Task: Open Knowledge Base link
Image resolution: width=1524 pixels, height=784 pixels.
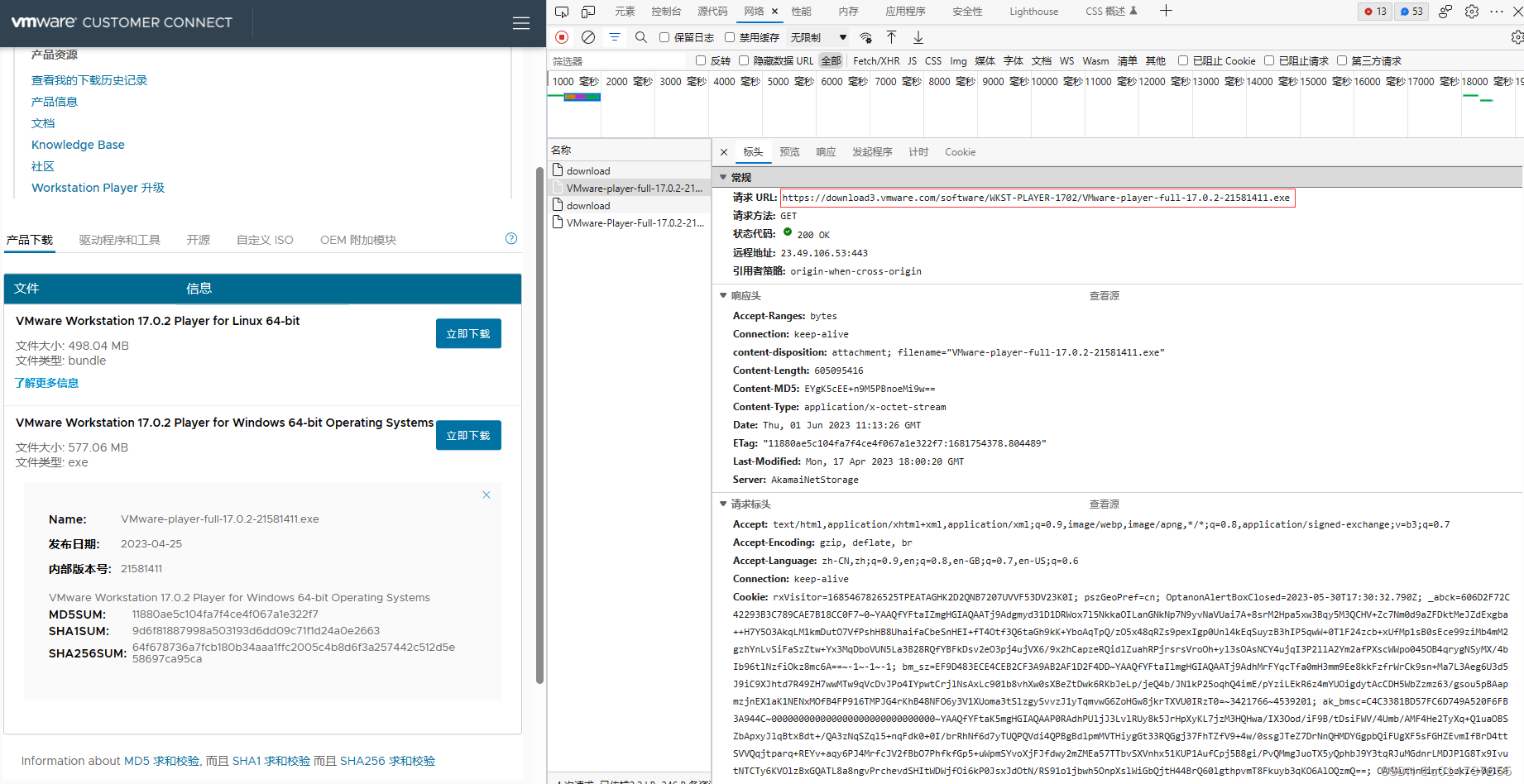Action: click(x=78, y=145)
